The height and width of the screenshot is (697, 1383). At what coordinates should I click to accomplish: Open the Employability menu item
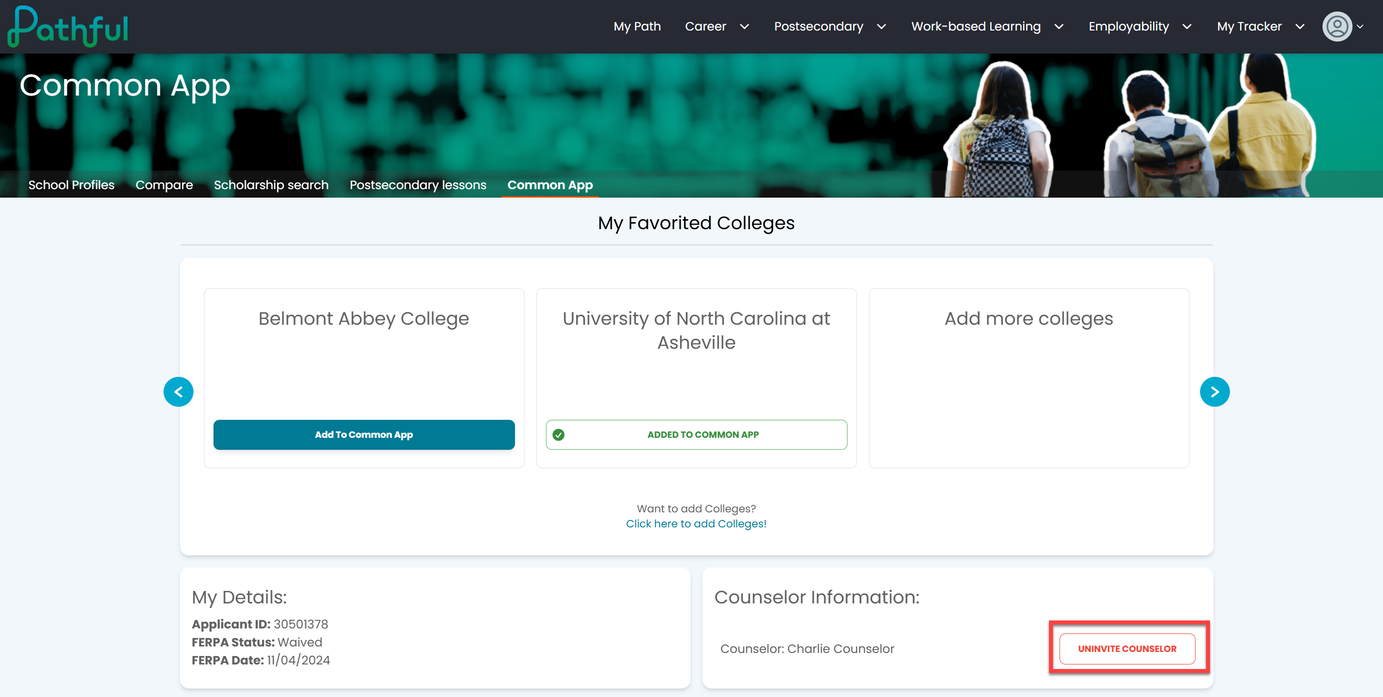click(x=1129, y=27)
